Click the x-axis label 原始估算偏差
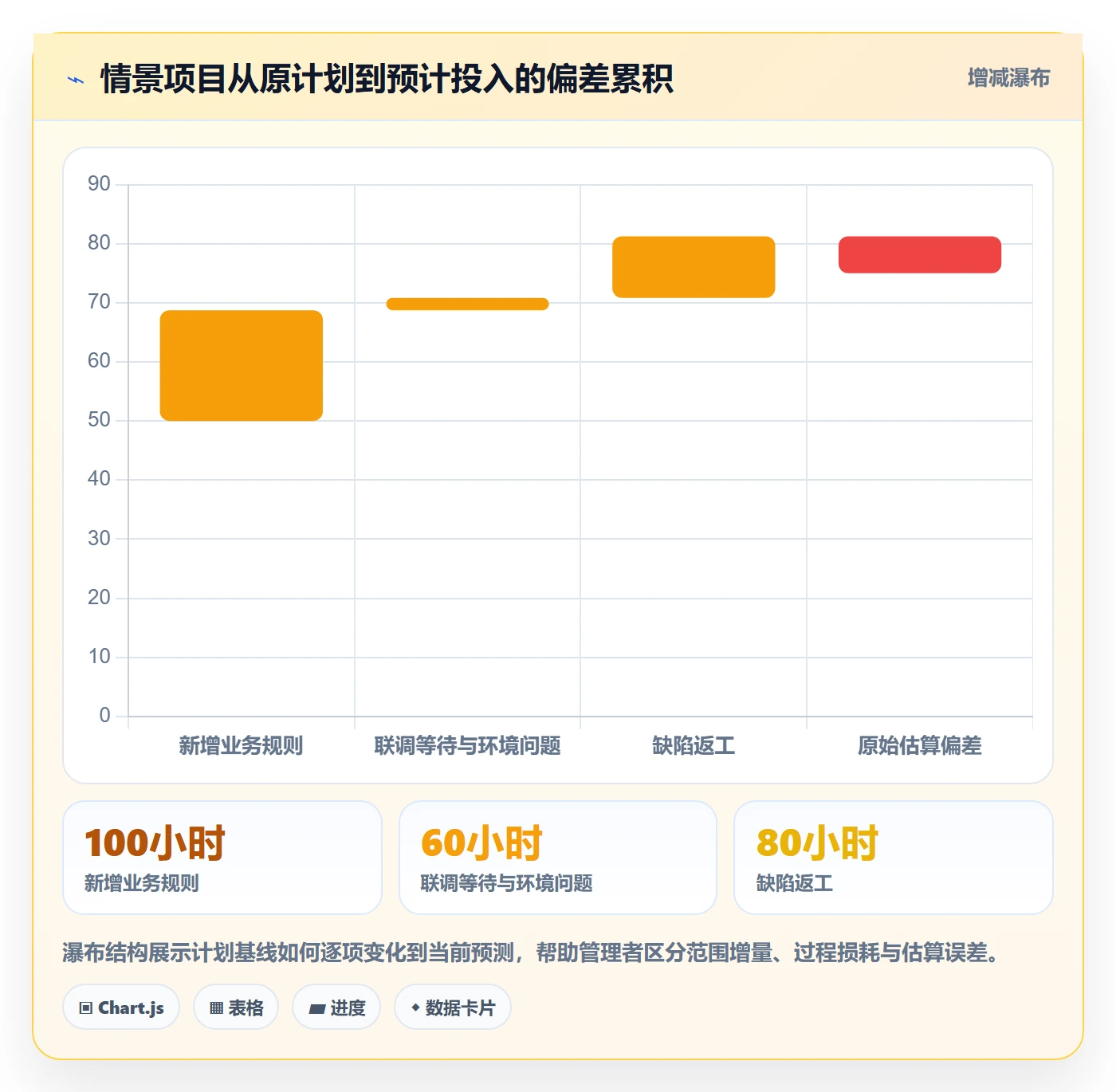The image size is (1116, 1092). click(920, 746)
